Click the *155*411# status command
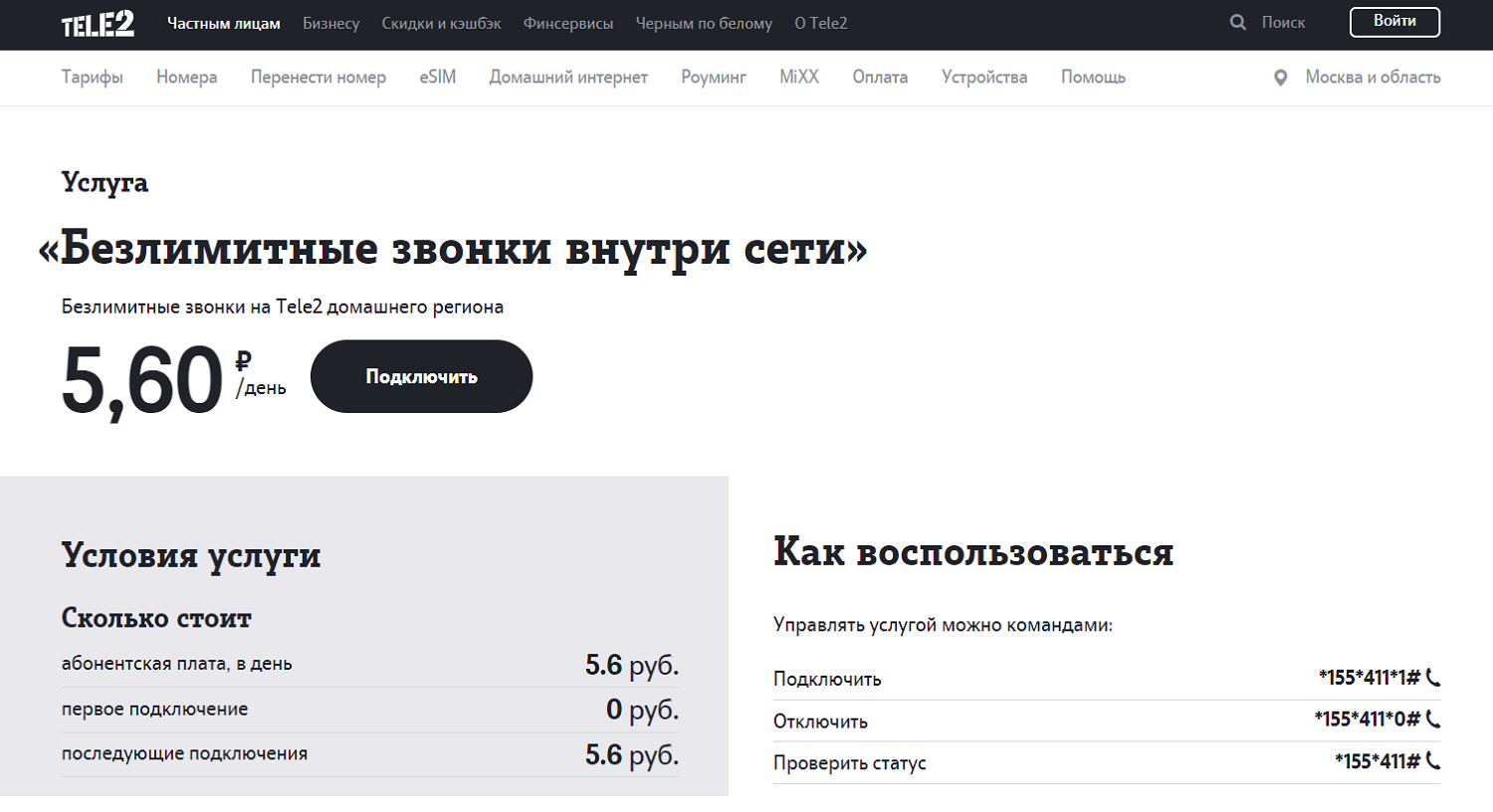This screenshot has width=1493, height=812. coord(1378,761)
